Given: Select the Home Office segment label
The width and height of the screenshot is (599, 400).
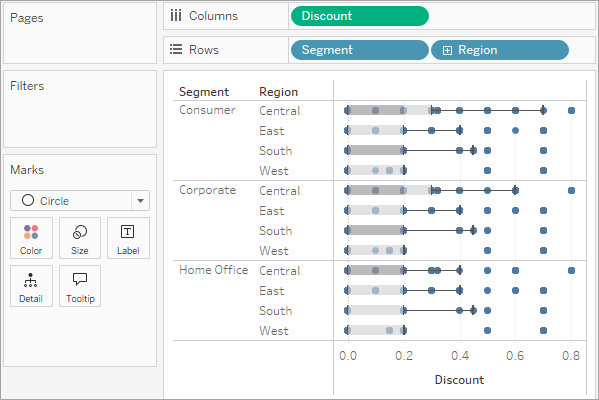Looking at the screenshot, I should point(214,270).
